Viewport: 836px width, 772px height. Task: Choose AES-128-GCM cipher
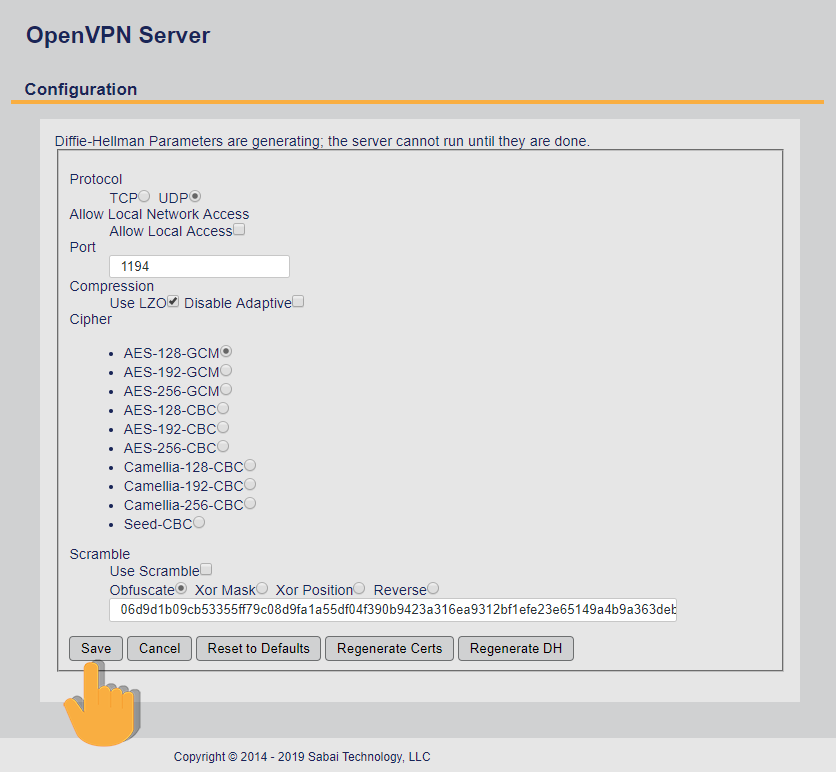click(x=226, y=352)
